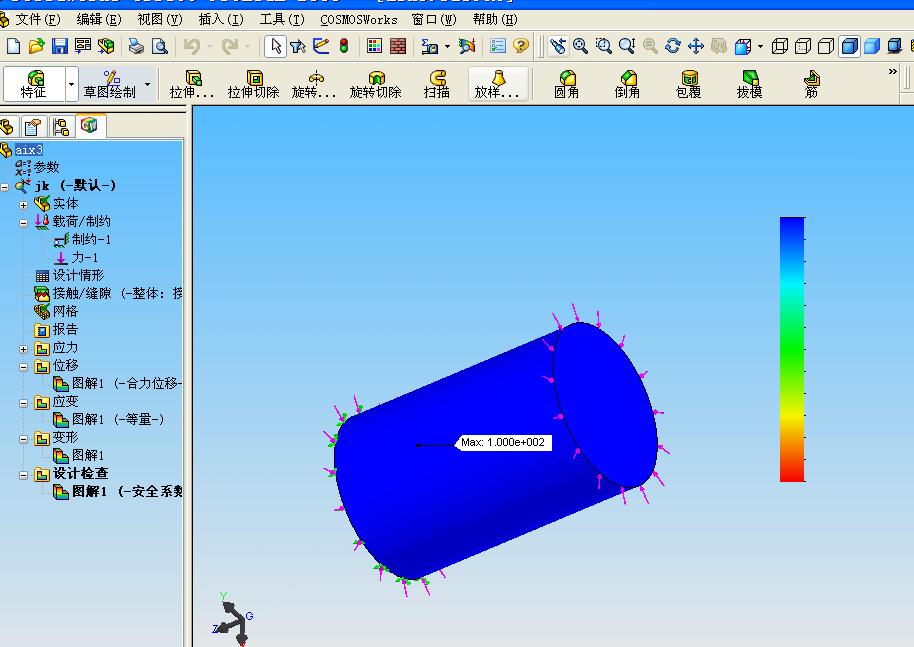This screenshot has height=647, width=914.
Task: Click the 拔模 (Draft) button
Action: point(750,84)
